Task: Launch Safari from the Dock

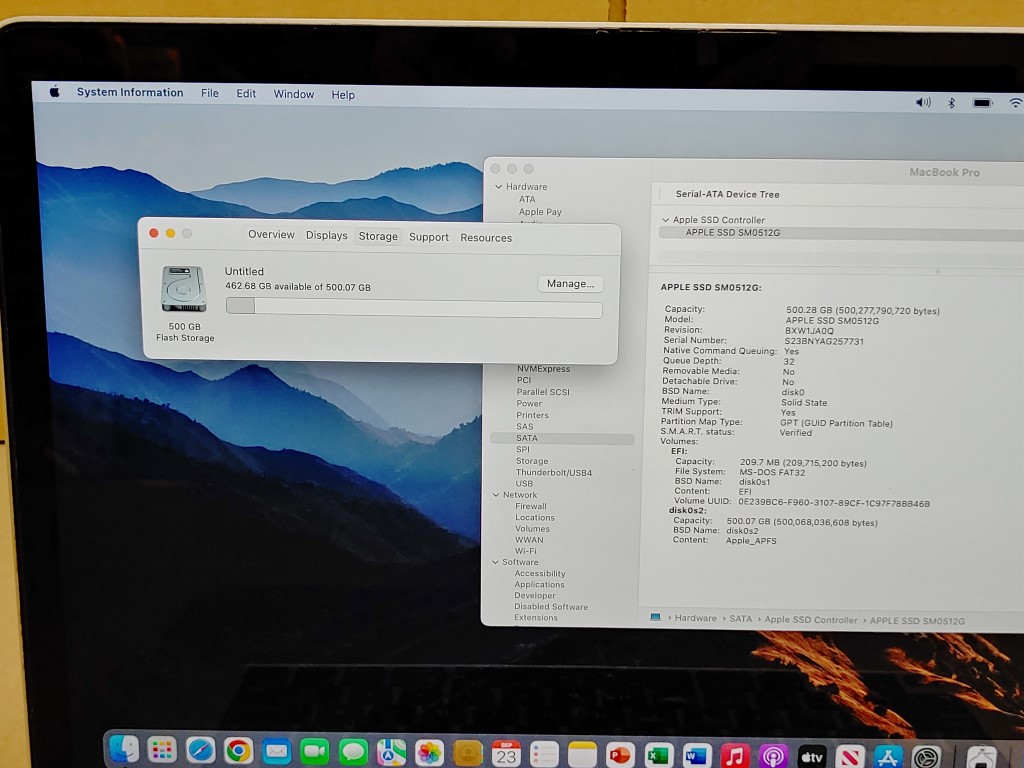Action: [x=200, y=750]
